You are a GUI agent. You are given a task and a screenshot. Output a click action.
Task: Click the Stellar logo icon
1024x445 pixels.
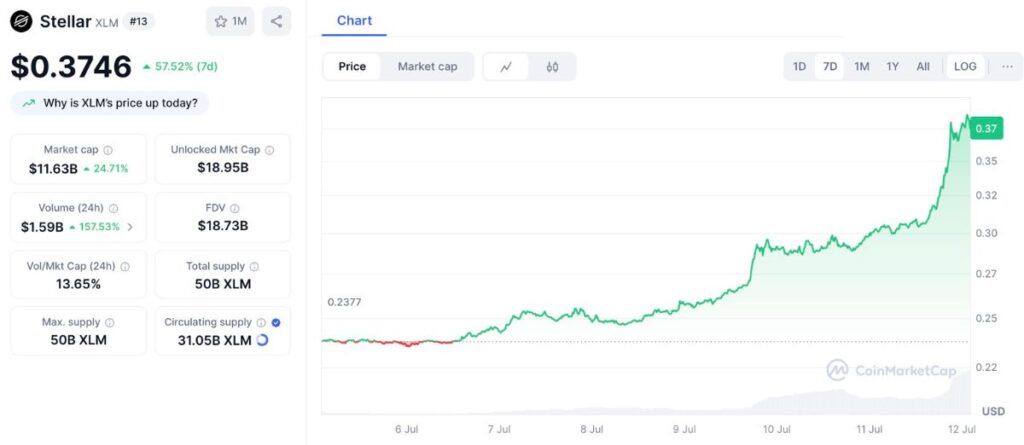pos(21,21)
